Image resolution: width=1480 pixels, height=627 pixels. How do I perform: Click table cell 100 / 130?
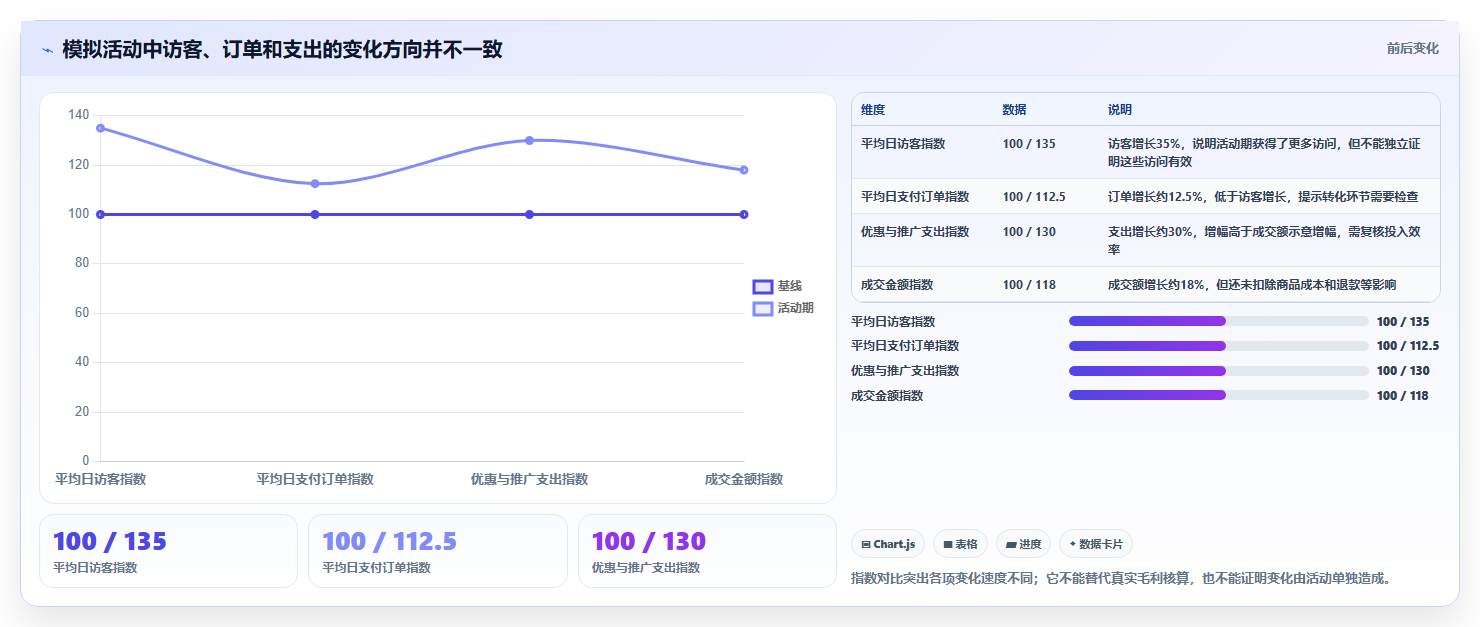pos(1029,232)
